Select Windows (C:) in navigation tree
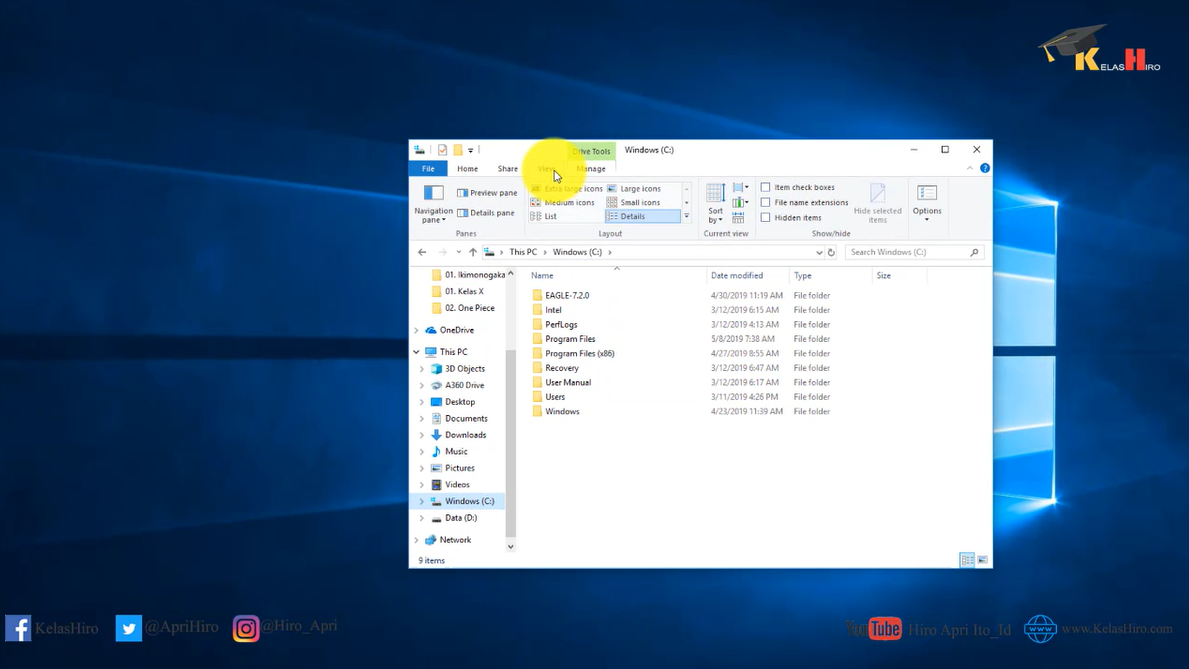 (x=469, y=501)
